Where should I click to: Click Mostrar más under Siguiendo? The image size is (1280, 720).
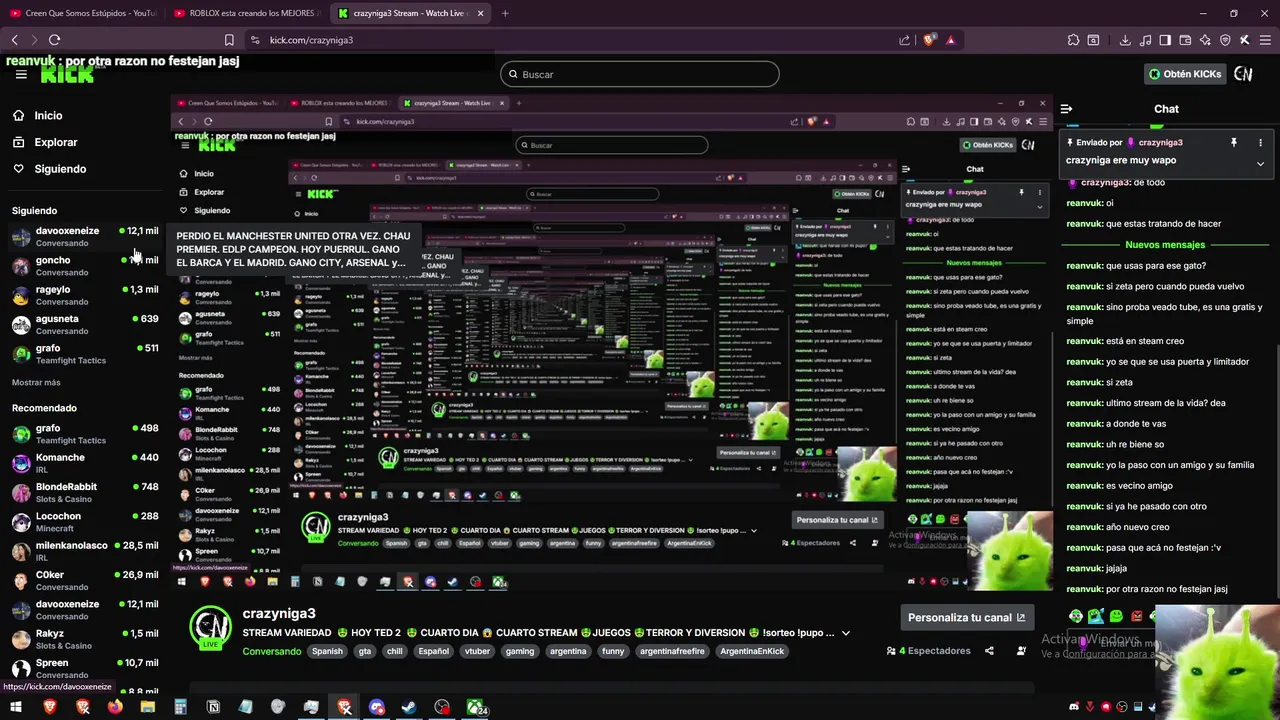[x=36, y=383]
